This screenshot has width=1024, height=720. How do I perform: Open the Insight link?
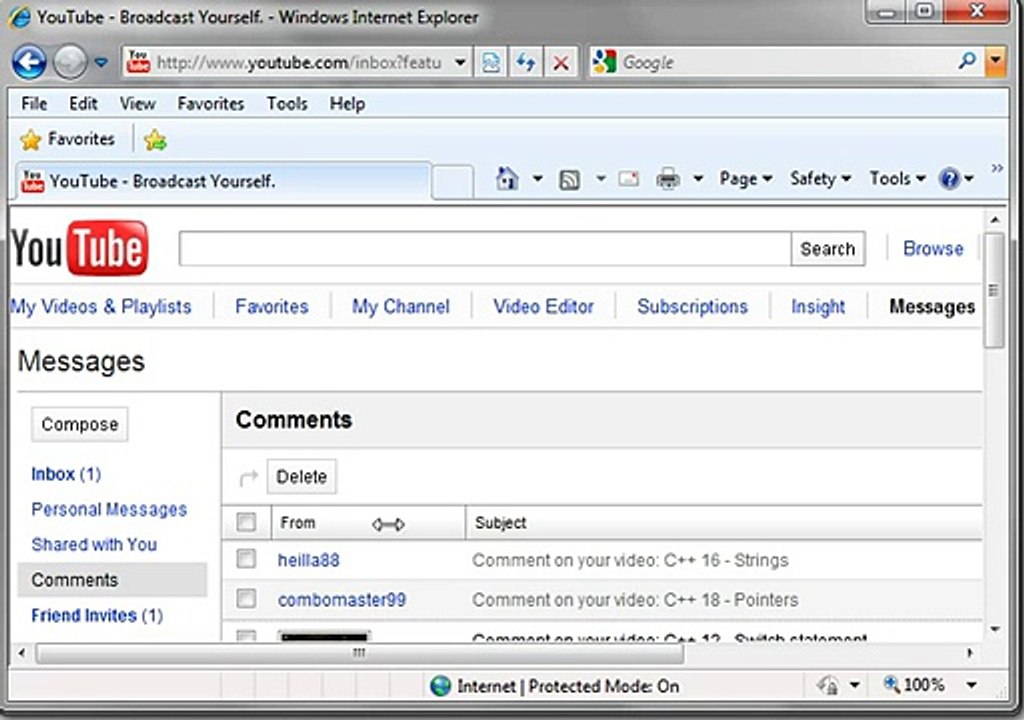coord(818,306)
